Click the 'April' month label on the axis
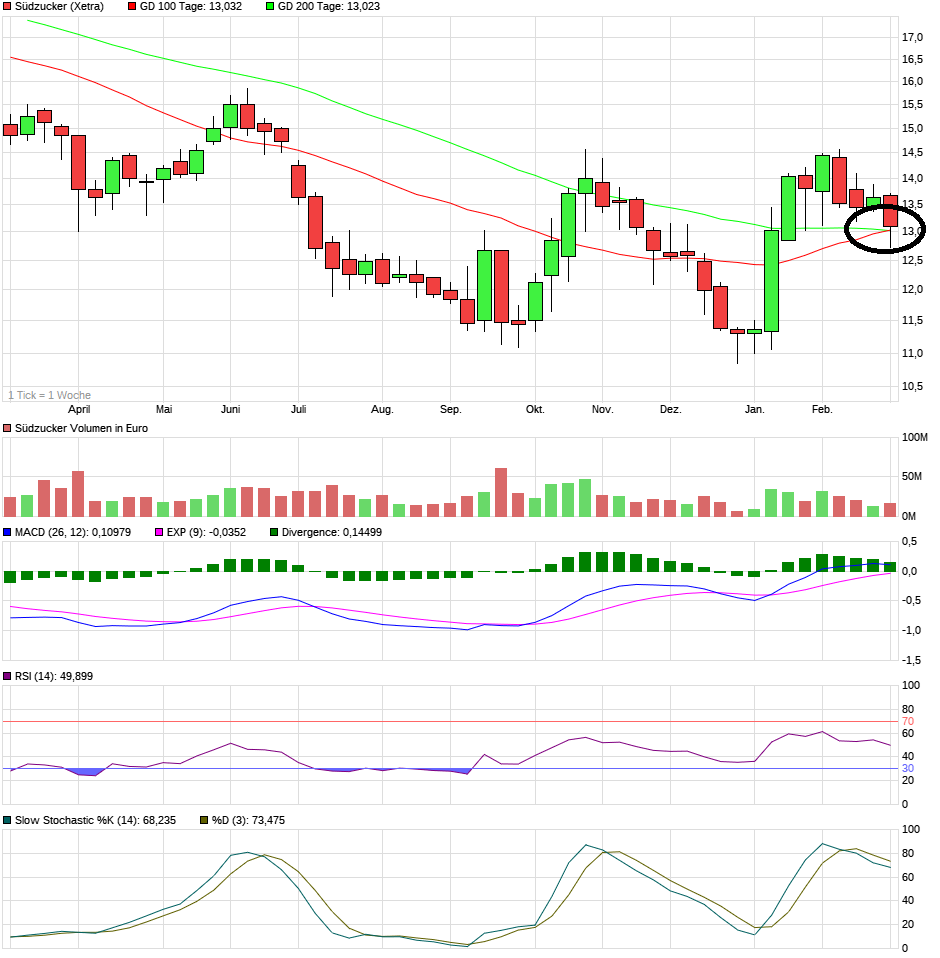Image resolution: width=940 pixels, height=958 pixels. click(79, 409)
